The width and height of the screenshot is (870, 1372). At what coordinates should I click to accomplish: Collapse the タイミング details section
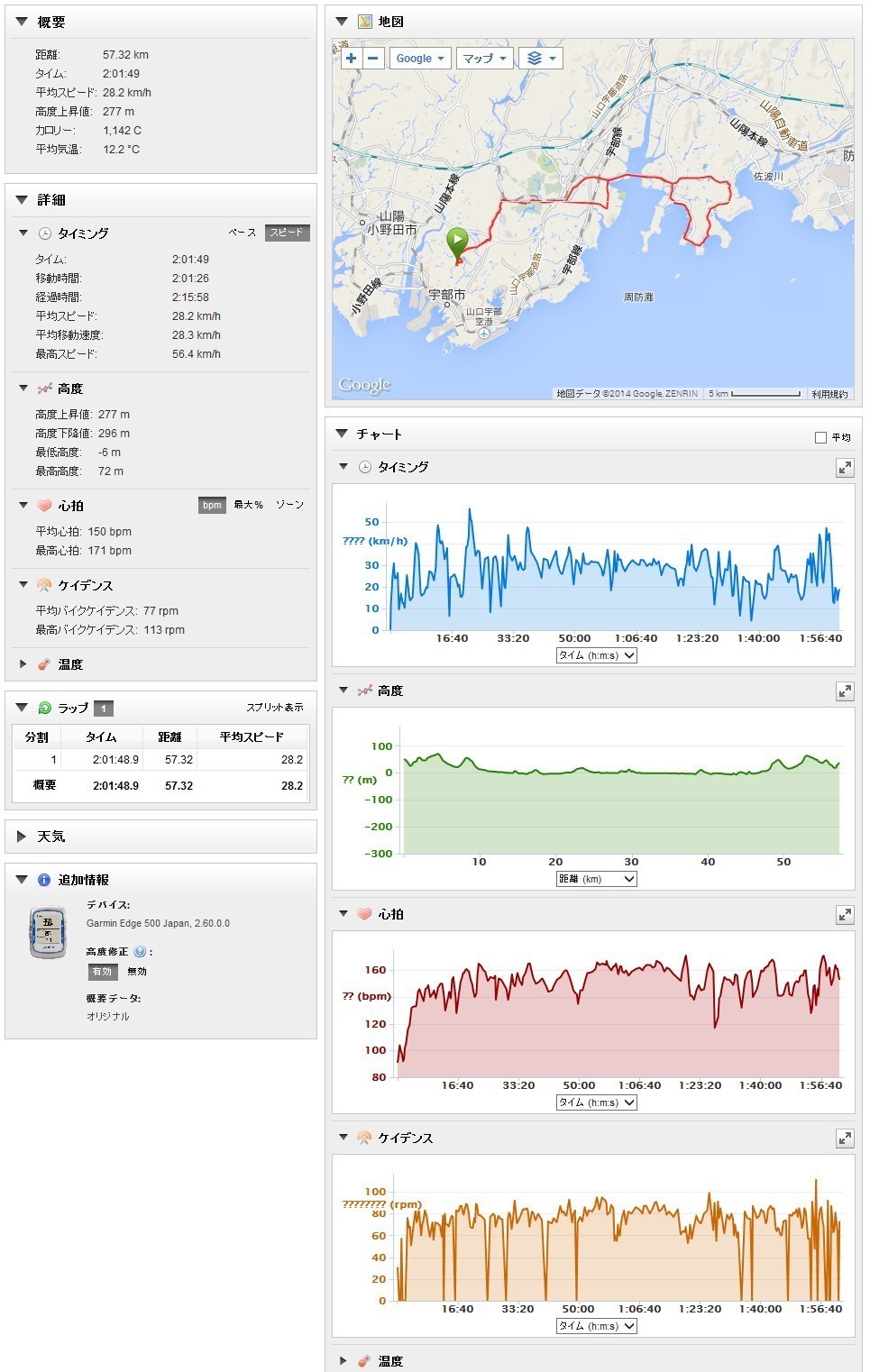[x=23, y=233]
